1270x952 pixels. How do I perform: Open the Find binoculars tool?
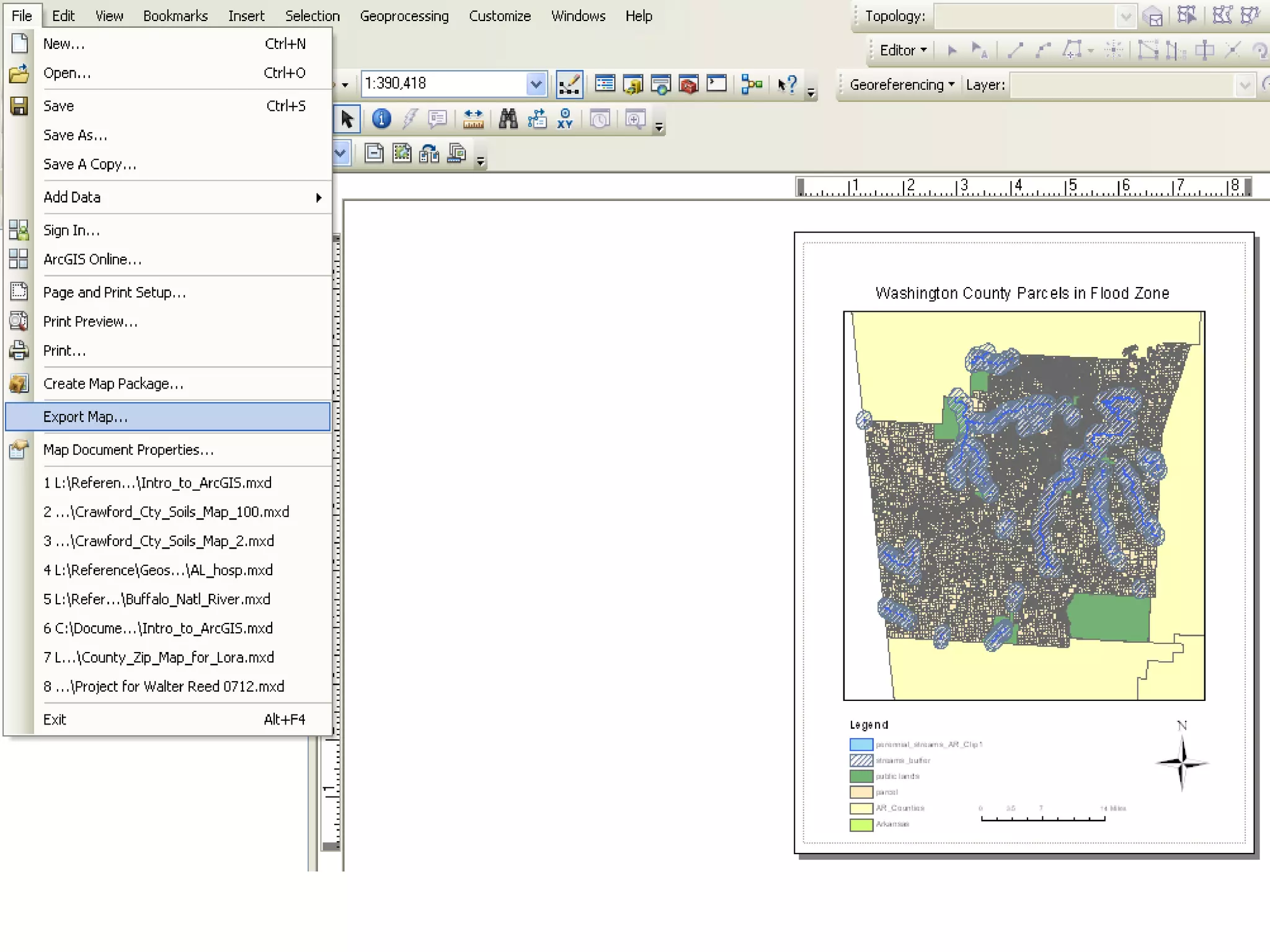click(508, 118)
